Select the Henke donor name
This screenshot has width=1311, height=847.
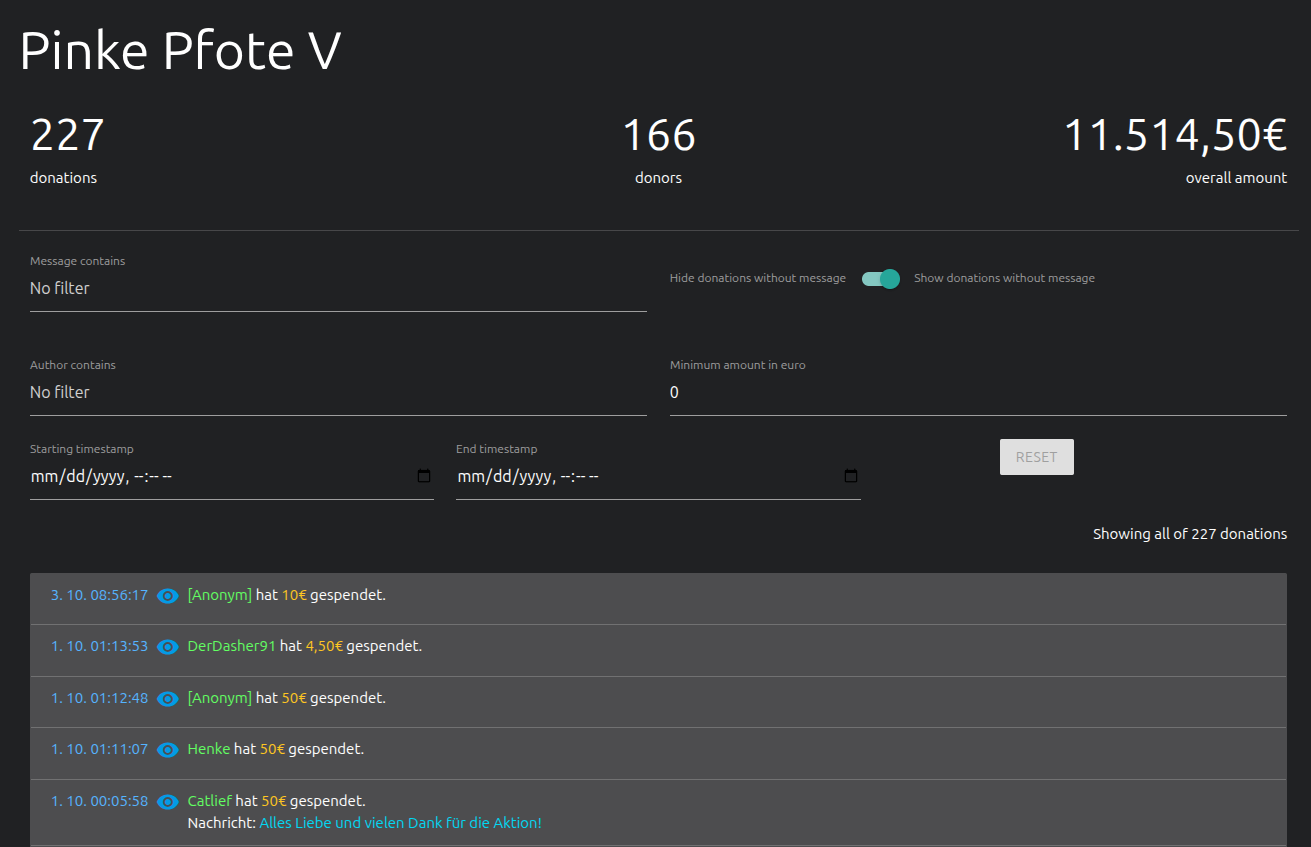tap(208, 749)
